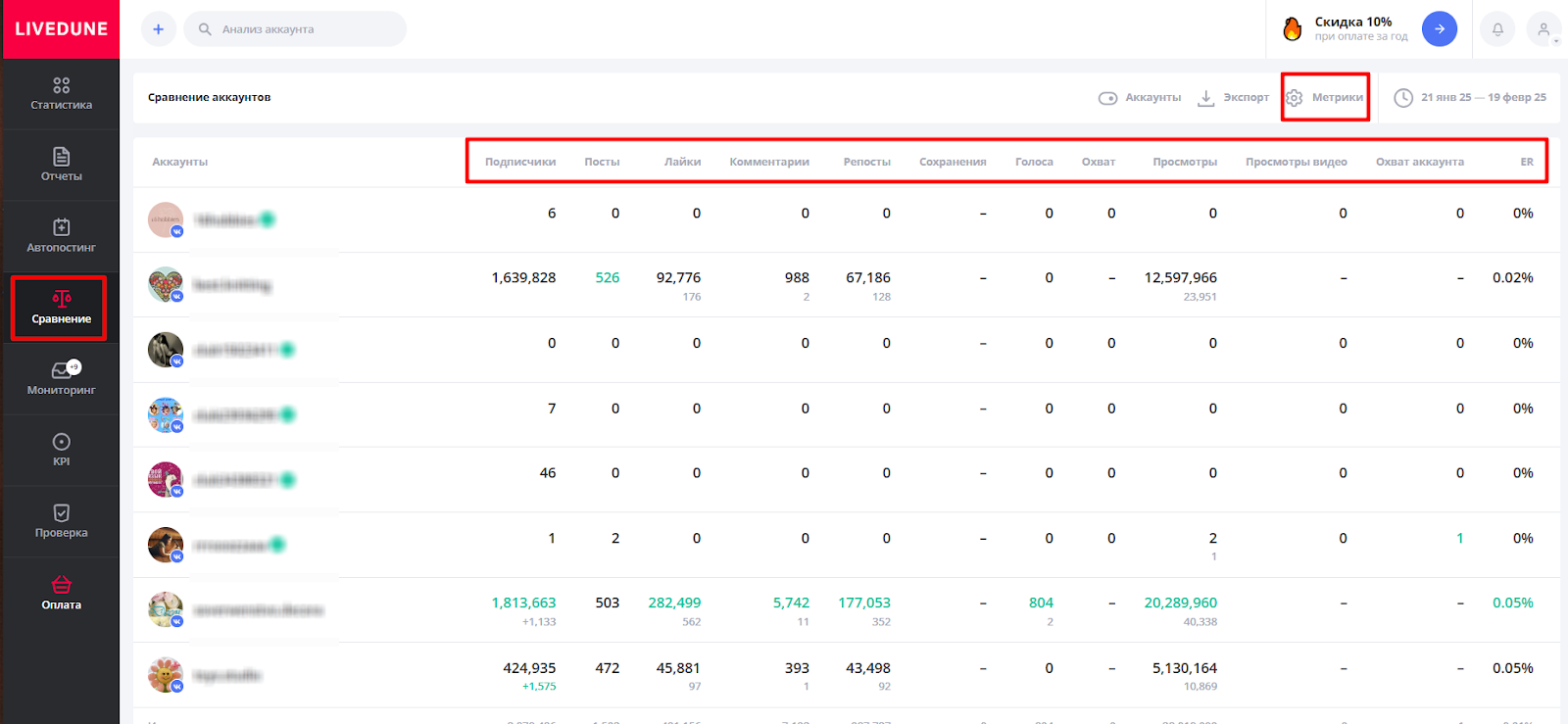Click the green 804 votes value
The height and width of the screenshot is (724, 1568).
[x=1041, y=603]
